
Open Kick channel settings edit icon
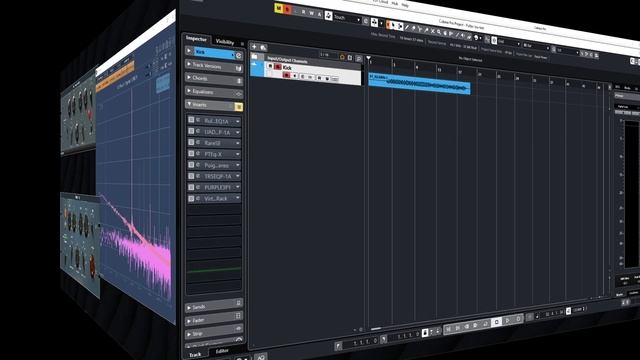click(239, 56)
